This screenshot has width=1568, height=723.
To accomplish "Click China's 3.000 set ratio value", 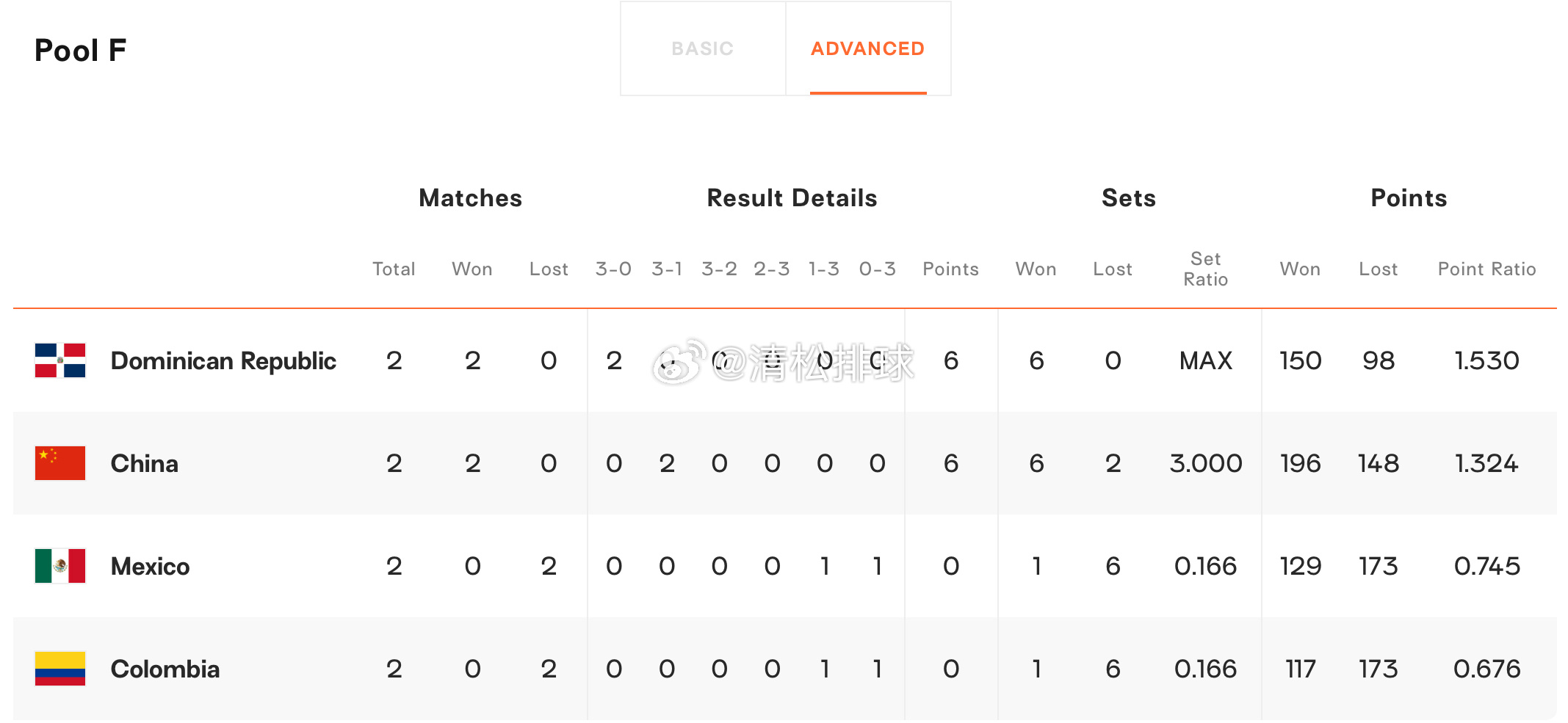I will click(x=1206, y=463).
